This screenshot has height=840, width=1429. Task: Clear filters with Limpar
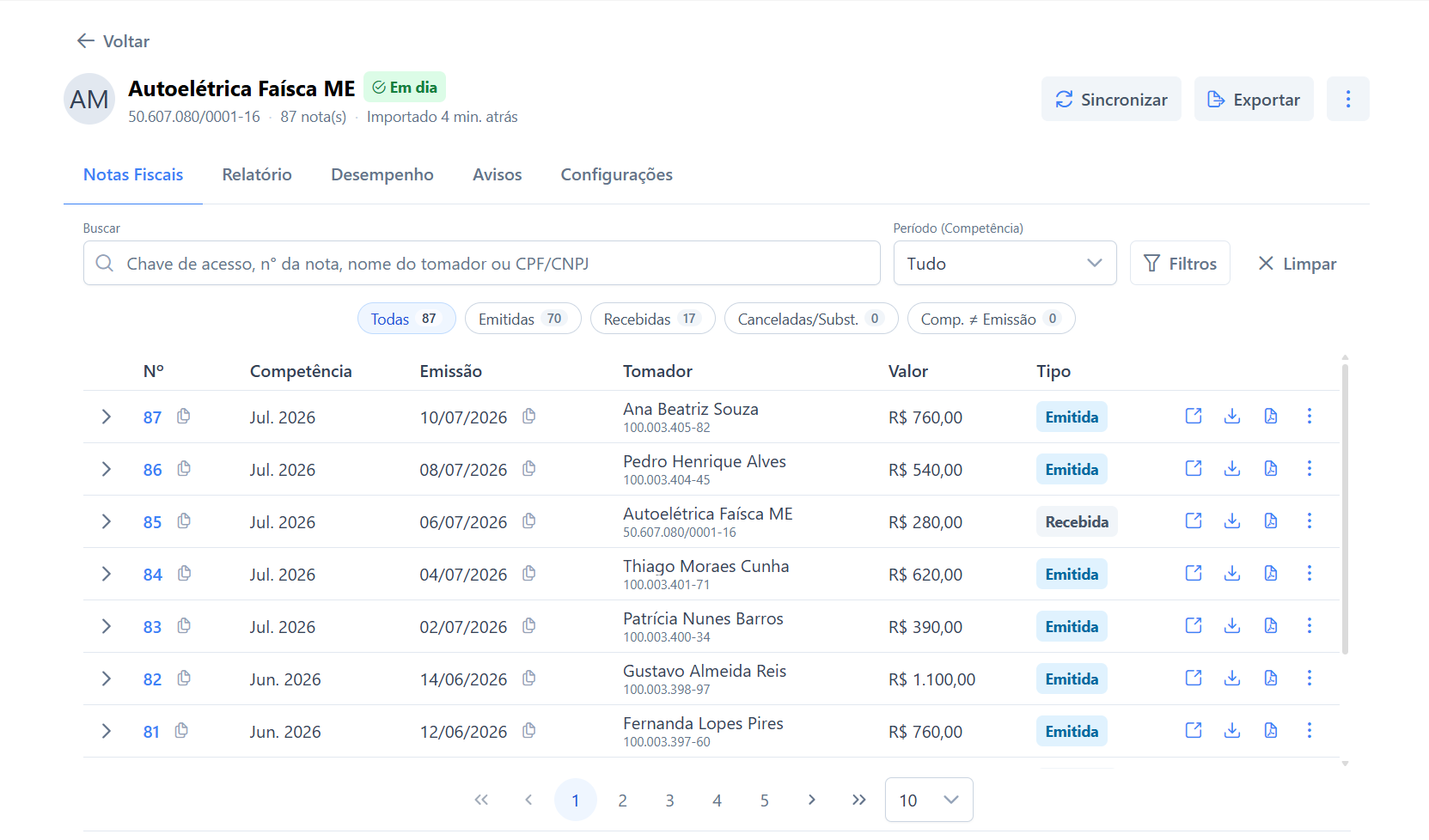click(x=1297, y=263)
